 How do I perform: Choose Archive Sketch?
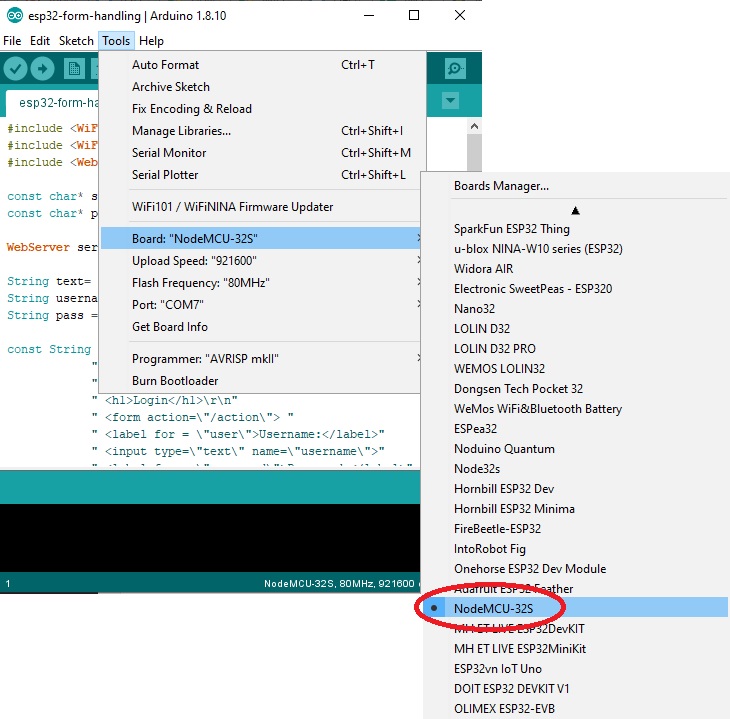pos(261,87)
